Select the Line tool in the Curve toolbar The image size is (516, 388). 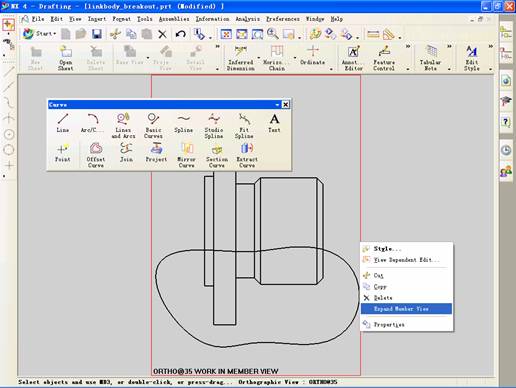(63, 123)
